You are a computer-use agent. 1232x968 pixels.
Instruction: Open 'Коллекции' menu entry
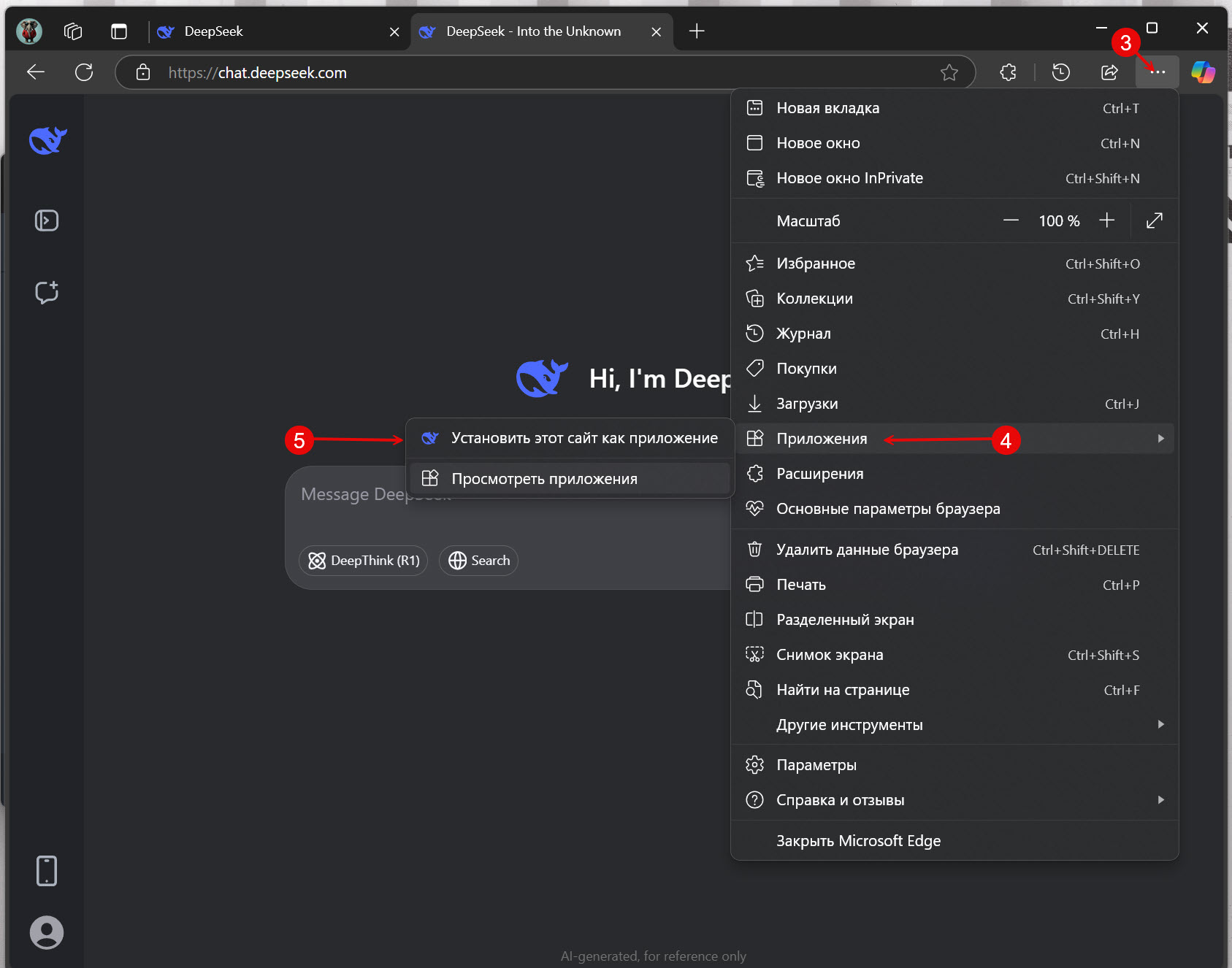click(954, 299)
